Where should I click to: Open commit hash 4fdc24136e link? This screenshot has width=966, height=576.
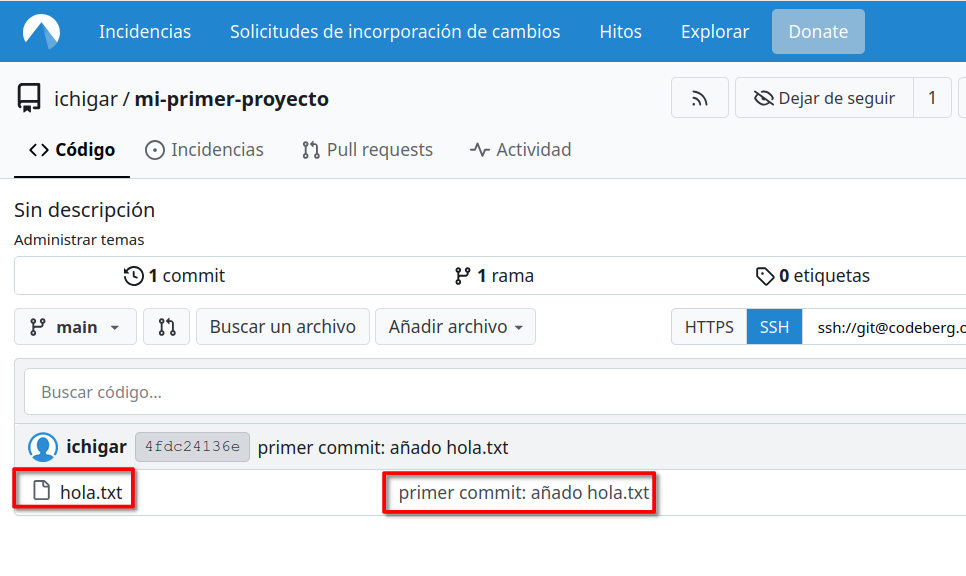tap(192, 447)
